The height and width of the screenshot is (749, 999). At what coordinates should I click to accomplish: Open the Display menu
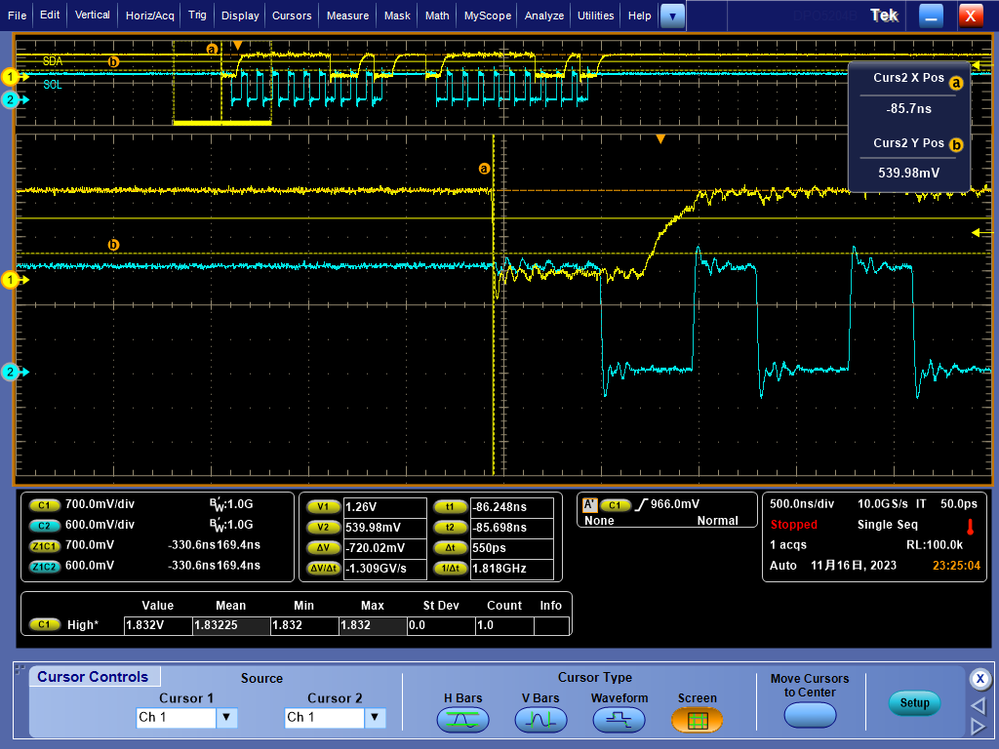240,15
